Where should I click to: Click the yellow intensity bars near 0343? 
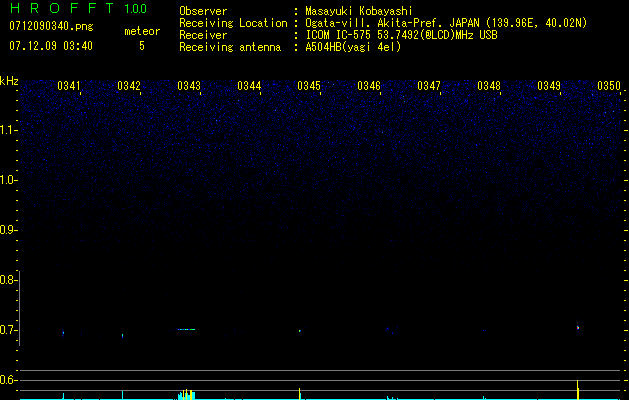point(187,394)
